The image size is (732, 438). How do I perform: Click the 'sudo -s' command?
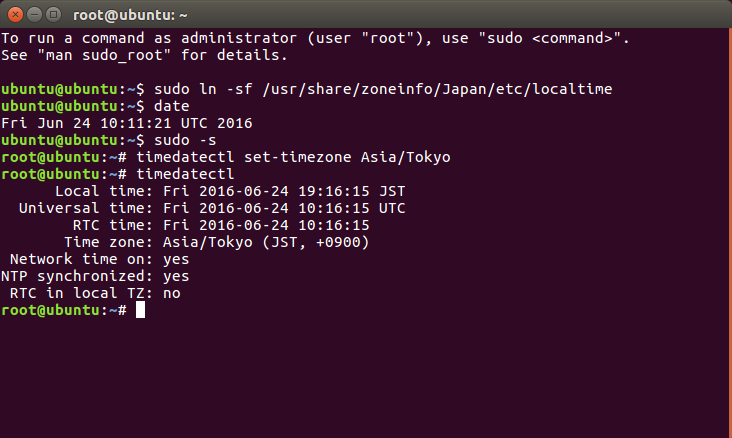point(185,140)
